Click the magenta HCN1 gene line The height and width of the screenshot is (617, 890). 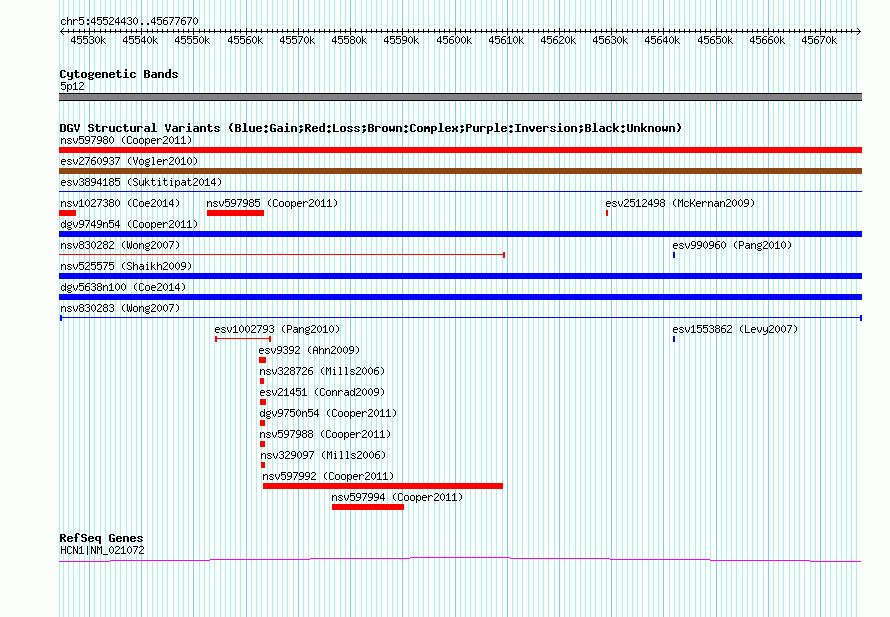click(x=460, y=560)
